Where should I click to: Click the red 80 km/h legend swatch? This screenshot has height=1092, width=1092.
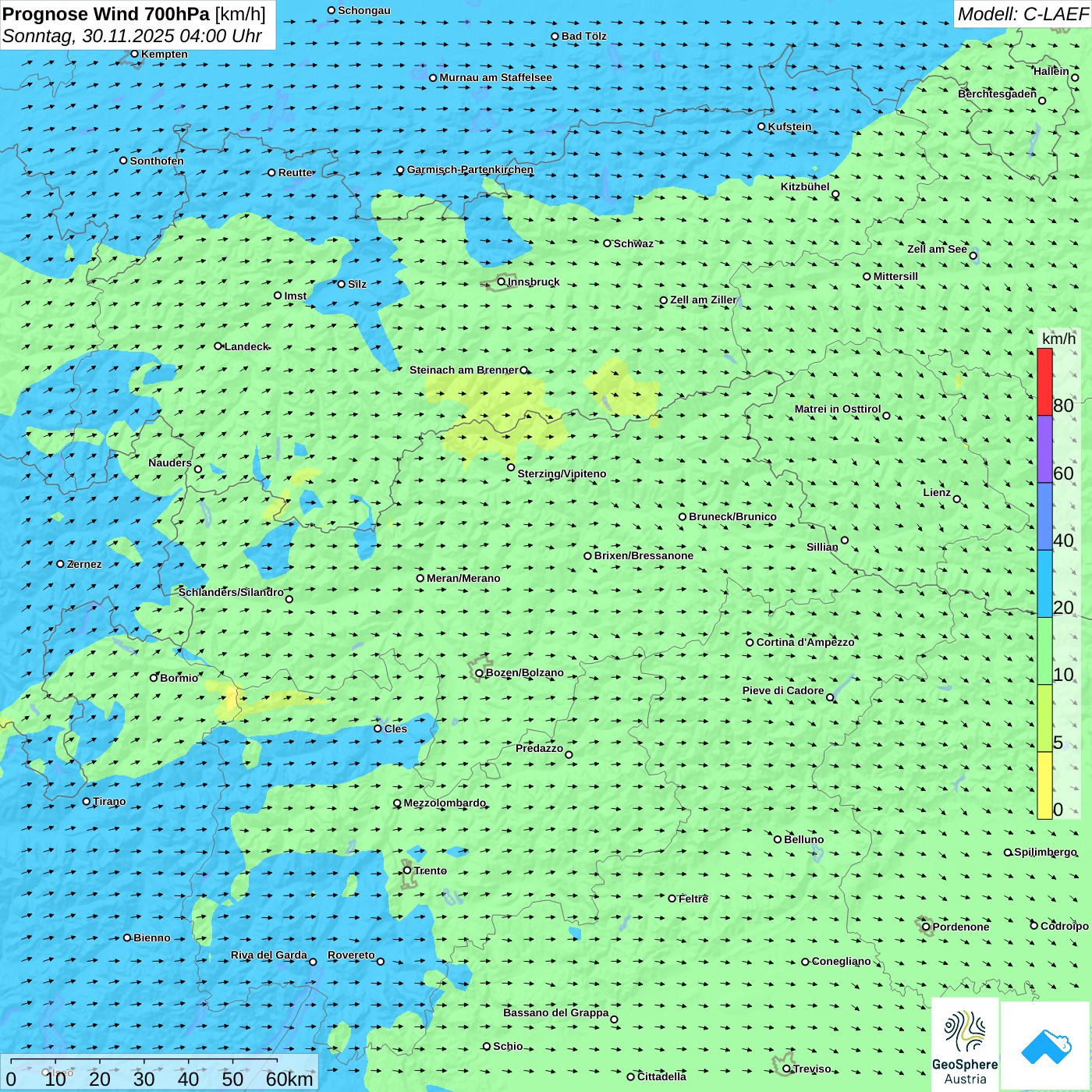1044,382
